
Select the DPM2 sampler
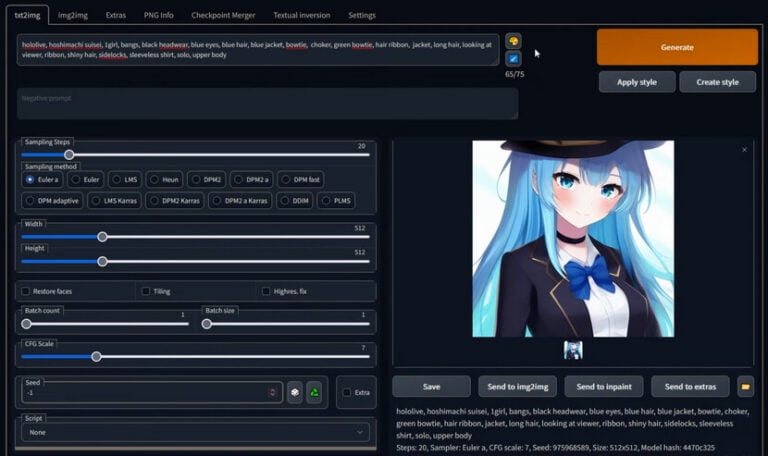point(206,180)
